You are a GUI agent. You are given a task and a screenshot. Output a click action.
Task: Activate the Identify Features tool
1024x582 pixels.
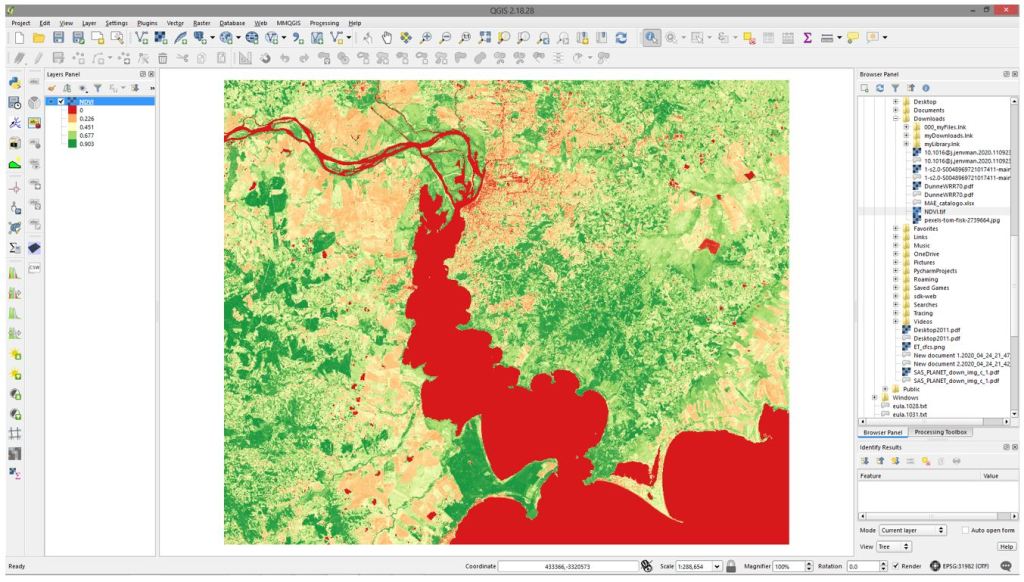(x=651, y=37)
